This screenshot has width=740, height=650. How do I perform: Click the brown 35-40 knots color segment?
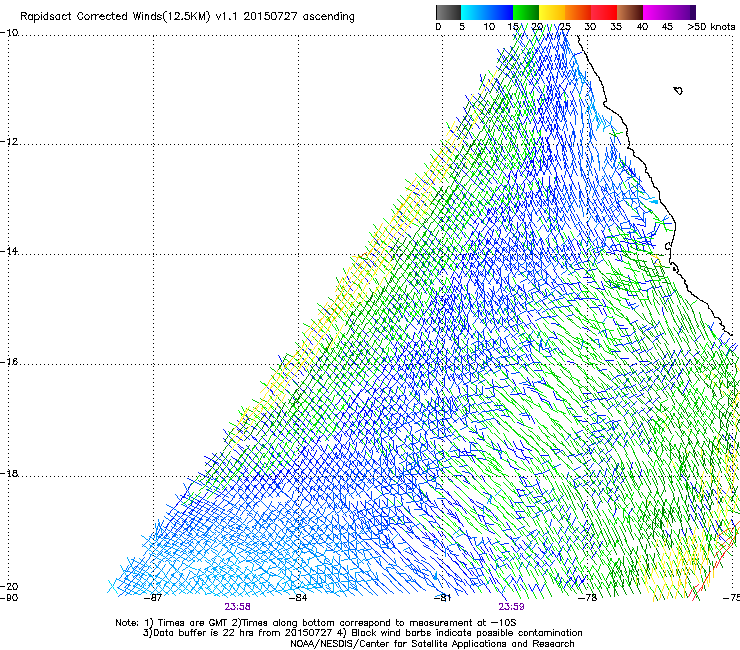[x=630, y=12]
